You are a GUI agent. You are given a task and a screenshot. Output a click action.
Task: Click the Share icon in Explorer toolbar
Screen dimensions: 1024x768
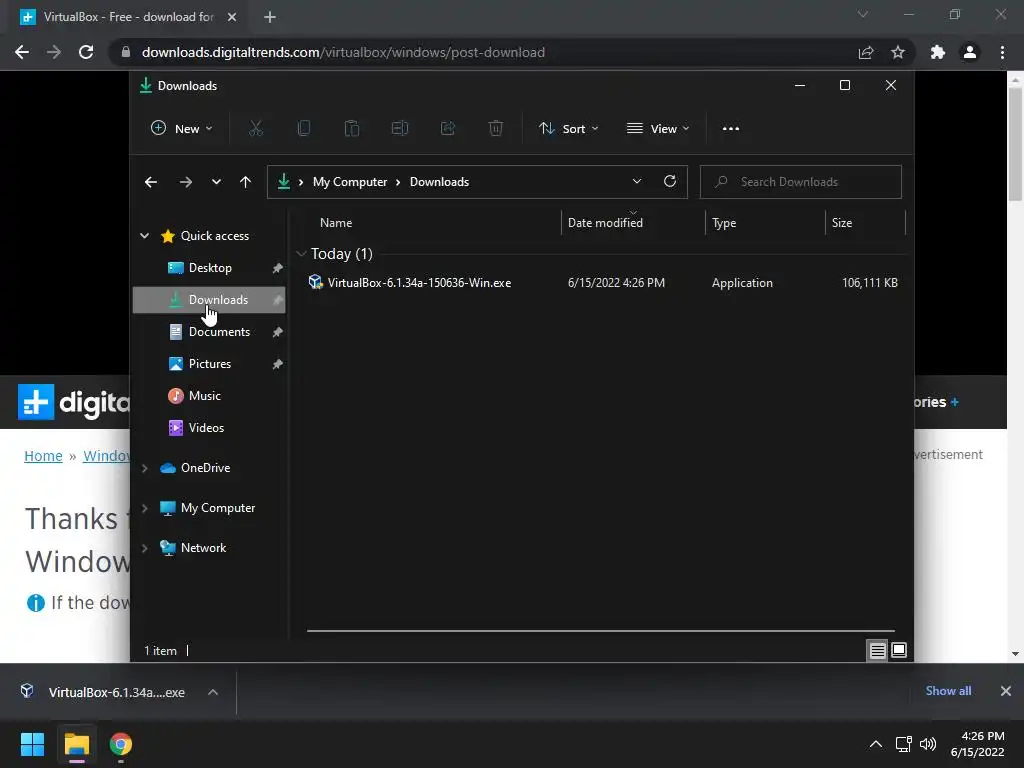[448, 129]
